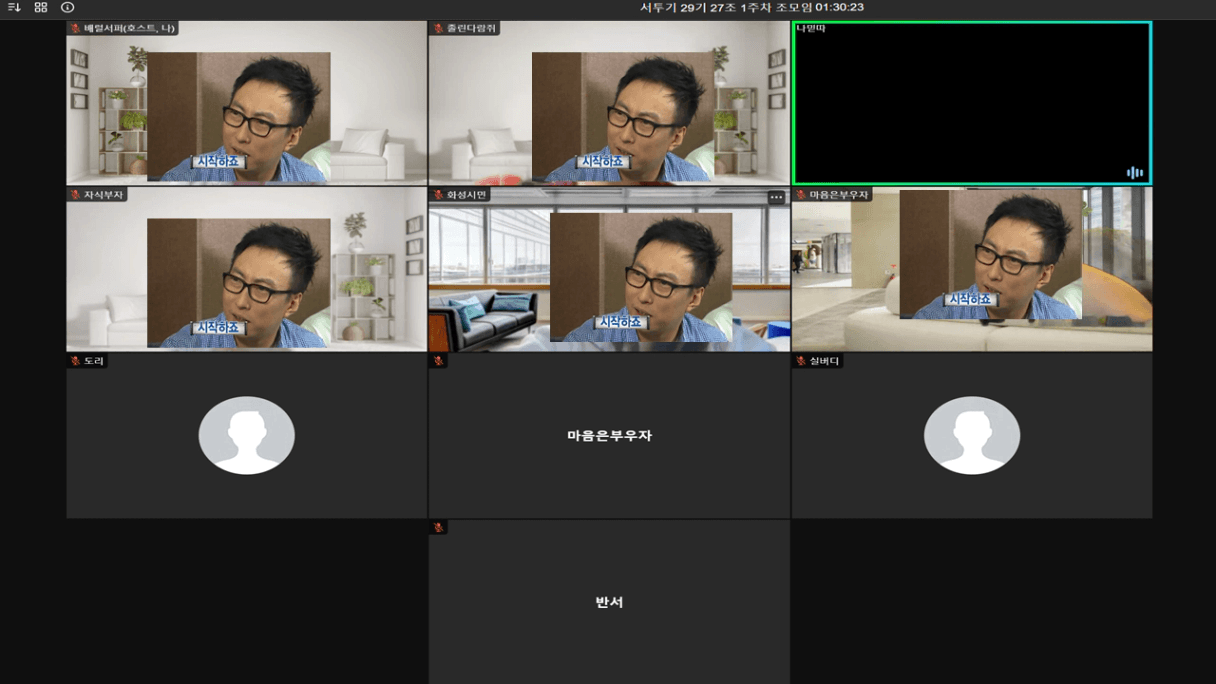The width and height of the screenshot is (1216, 684).
Task: Click 도리's default avatar picture
Action: [x=246, y=435]
